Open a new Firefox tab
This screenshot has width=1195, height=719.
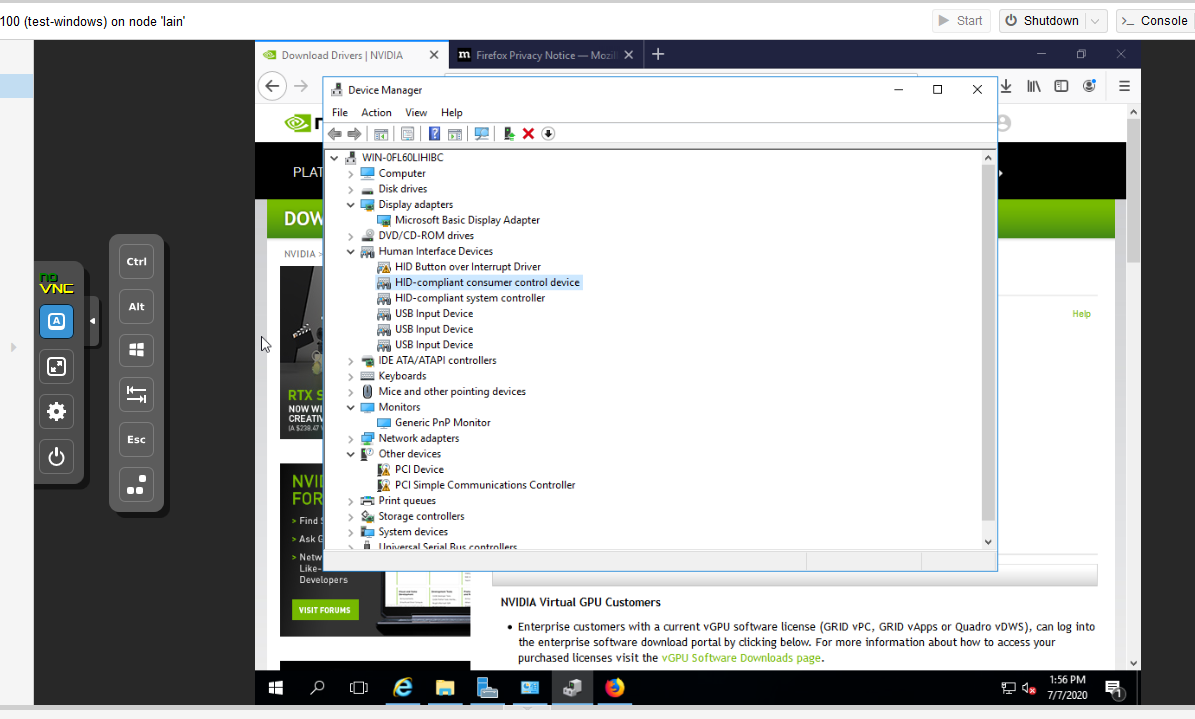tap(658, 54)
